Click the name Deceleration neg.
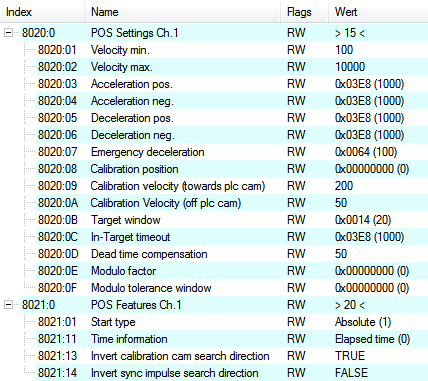Image resolution: width=428 pixels, height=381 pixels. 133,135
